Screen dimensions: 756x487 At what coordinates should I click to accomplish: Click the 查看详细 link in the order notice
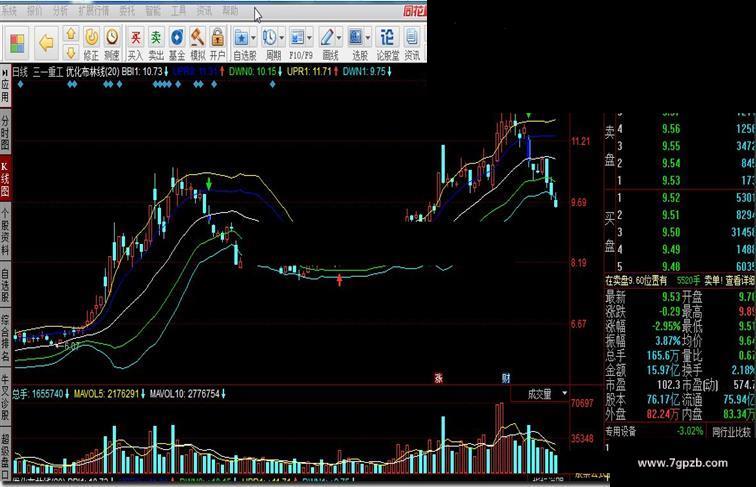pos(739,281)
